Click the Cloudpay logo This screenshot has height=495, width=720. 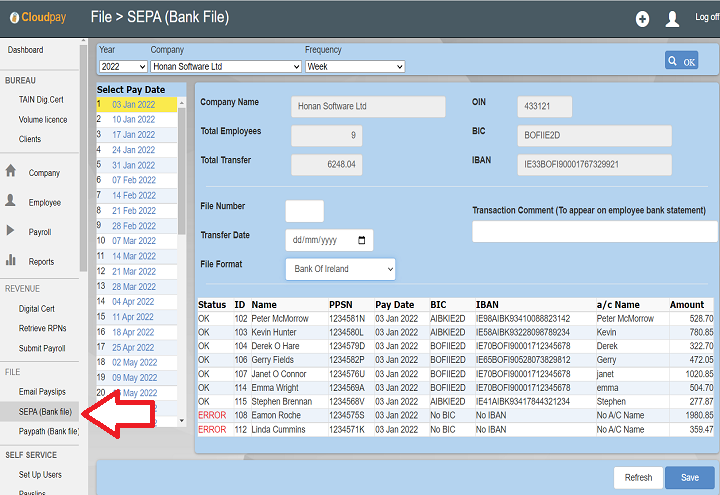36,18
